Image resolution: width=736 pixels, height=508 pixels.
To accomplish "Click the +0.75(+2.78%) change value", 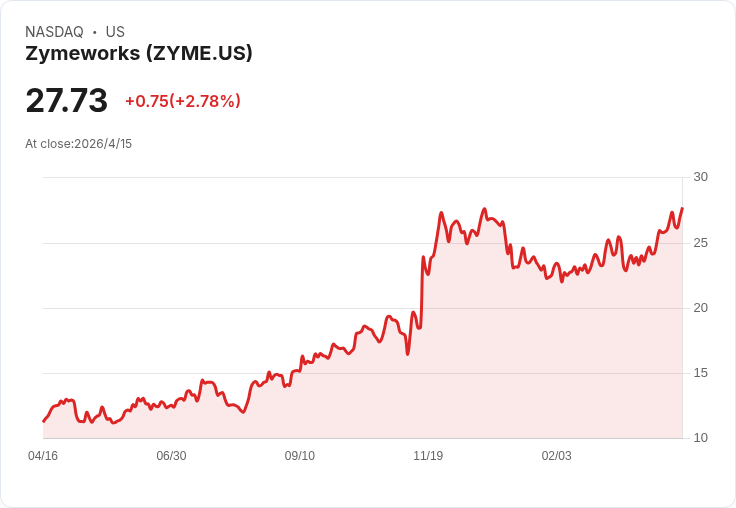I will pos(183,101).
